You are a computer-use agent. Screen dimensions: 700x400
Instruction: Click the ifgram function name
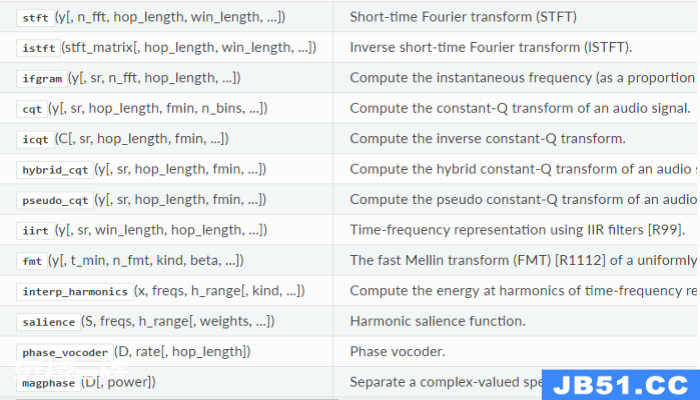click(x=42, y=79)
